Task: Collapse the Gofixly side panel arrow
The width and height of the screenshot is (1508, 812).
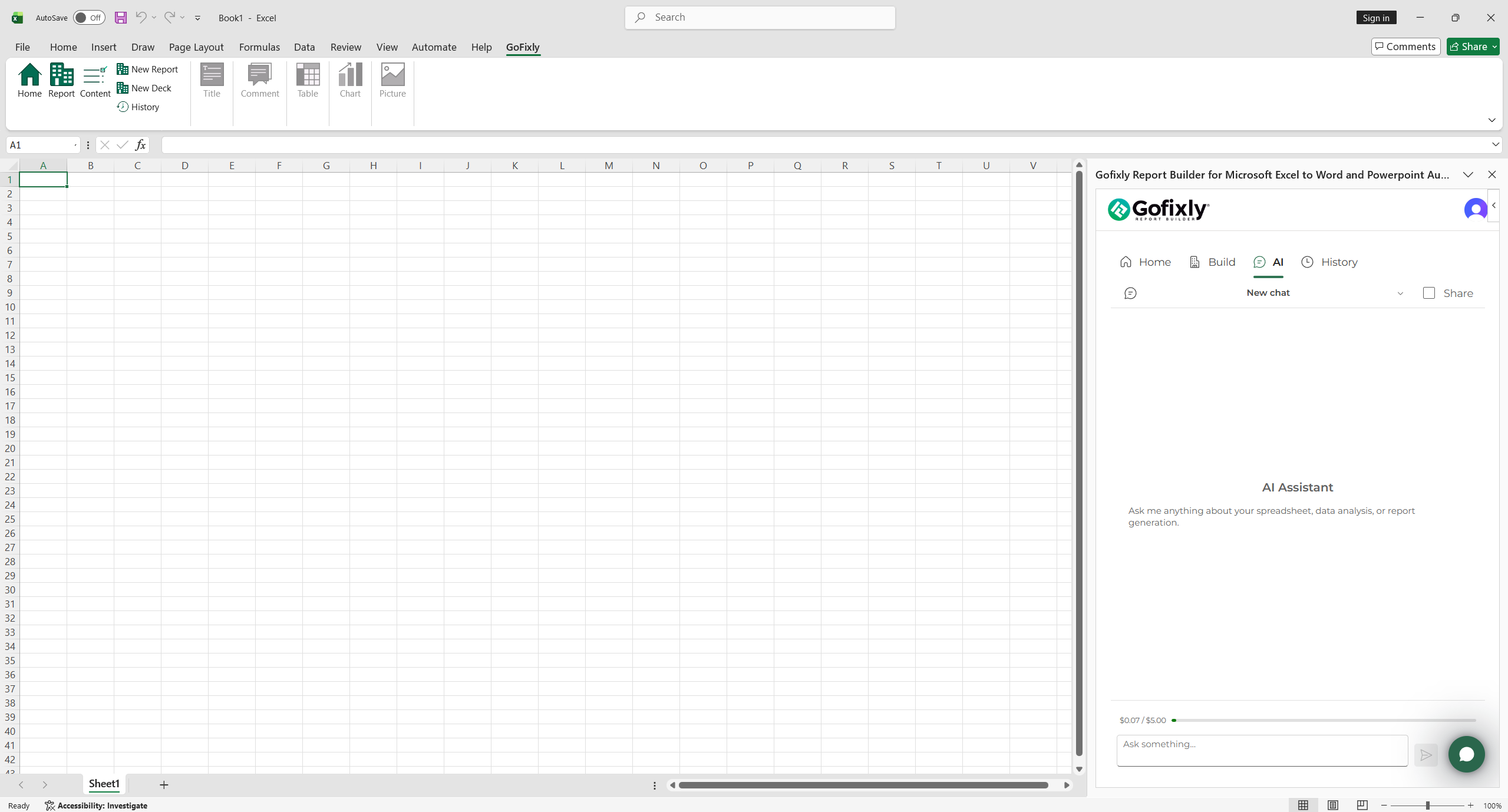Action: (x=1494, y=205)
